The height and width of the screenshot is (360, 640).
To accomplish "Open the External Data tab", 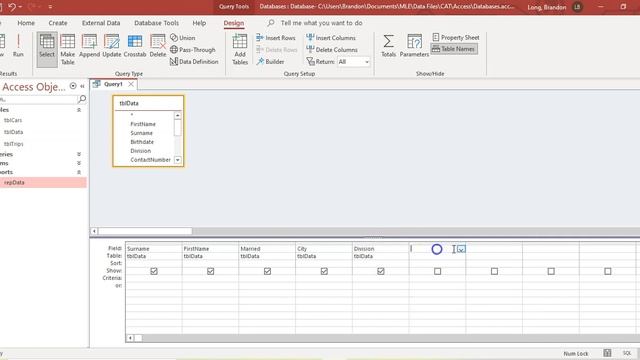I will point(101,23).
